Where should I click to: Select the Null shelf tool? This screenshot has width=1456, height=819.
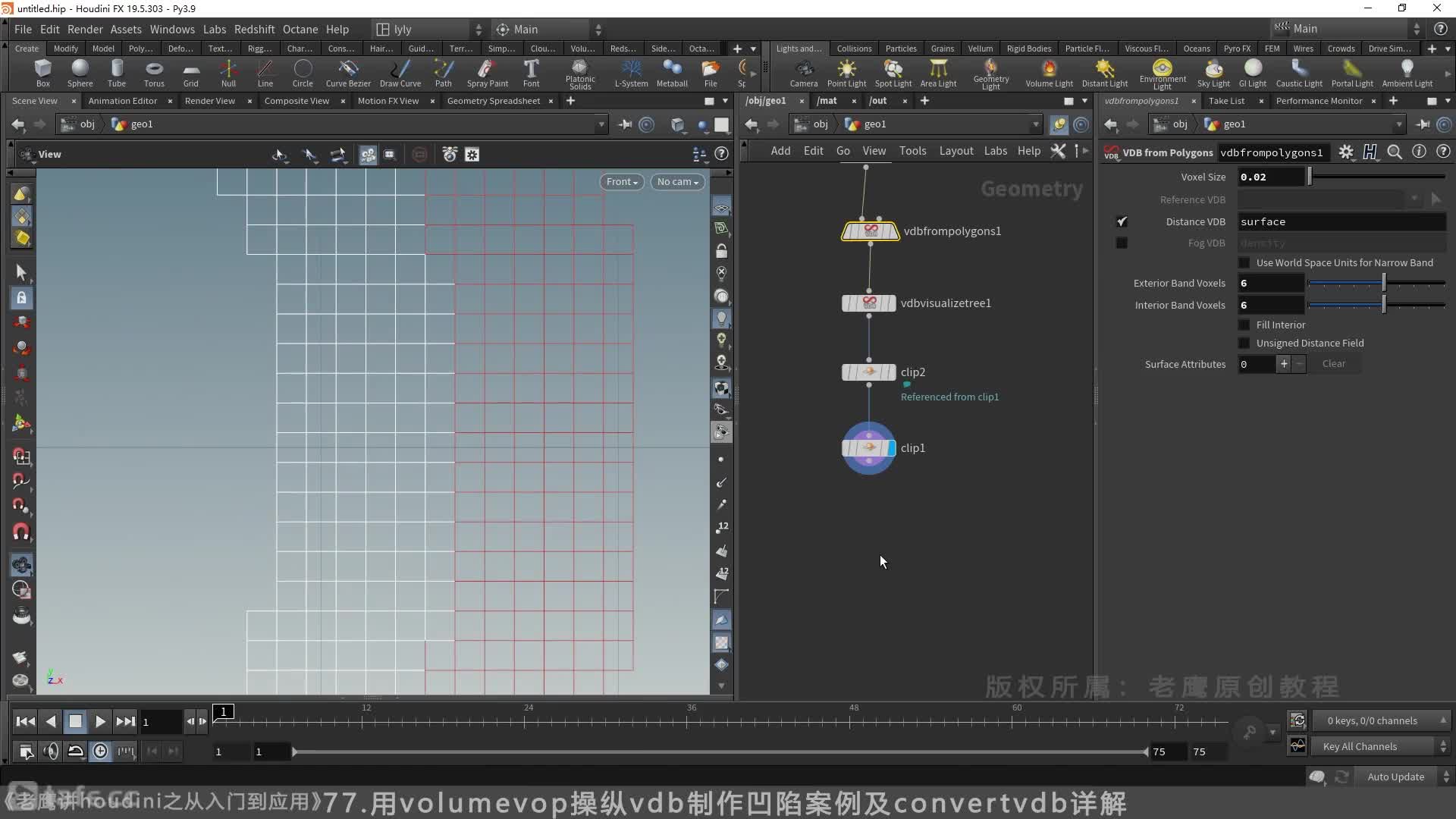[228, 74]
